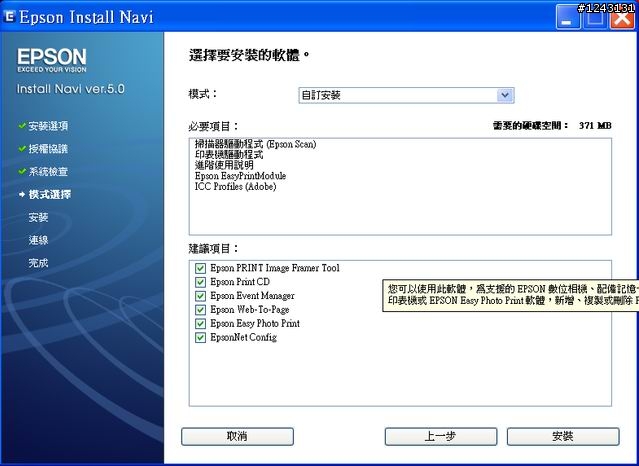Select the 連線 step in sidebar
Image resolution: width=639 pixels, height=466 pixels.
pos(38,240)
